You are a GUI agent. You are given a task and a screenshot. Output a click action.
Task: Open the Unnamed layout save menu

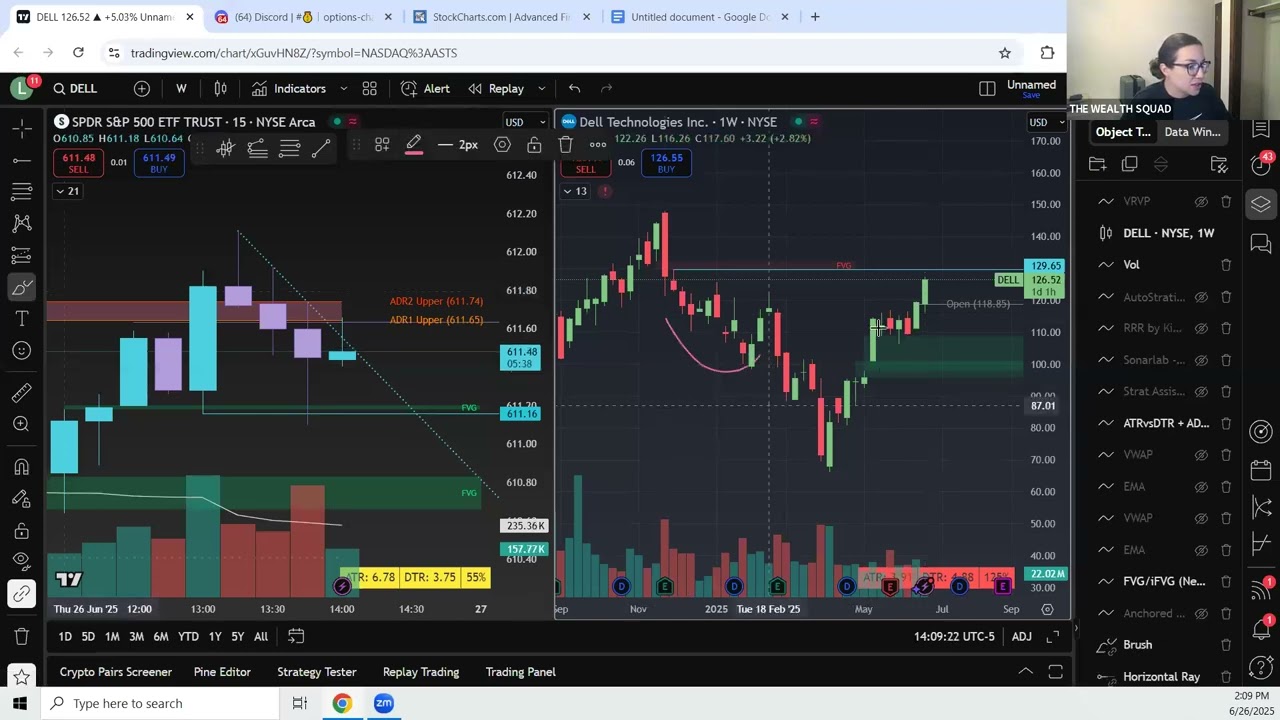point(1031,88)
